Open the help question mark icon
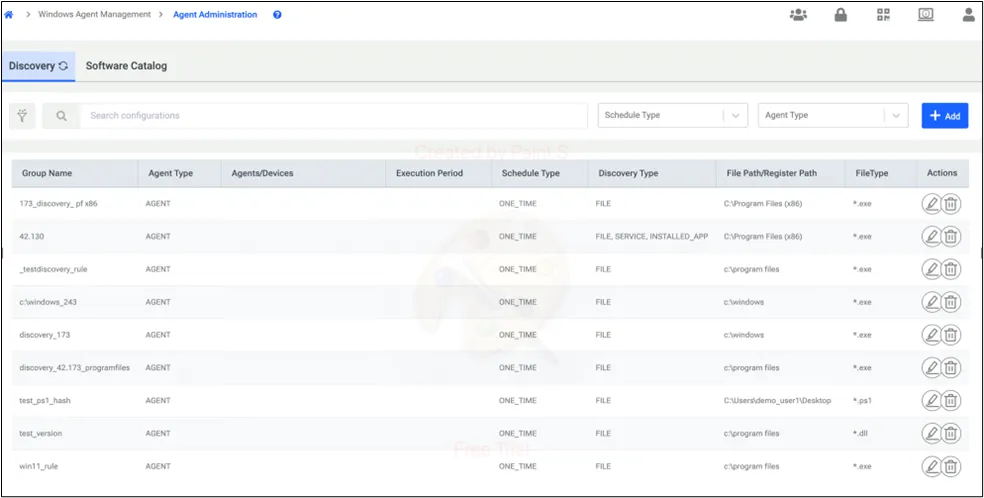Screen dimensions: 984x498 point(277,14)
